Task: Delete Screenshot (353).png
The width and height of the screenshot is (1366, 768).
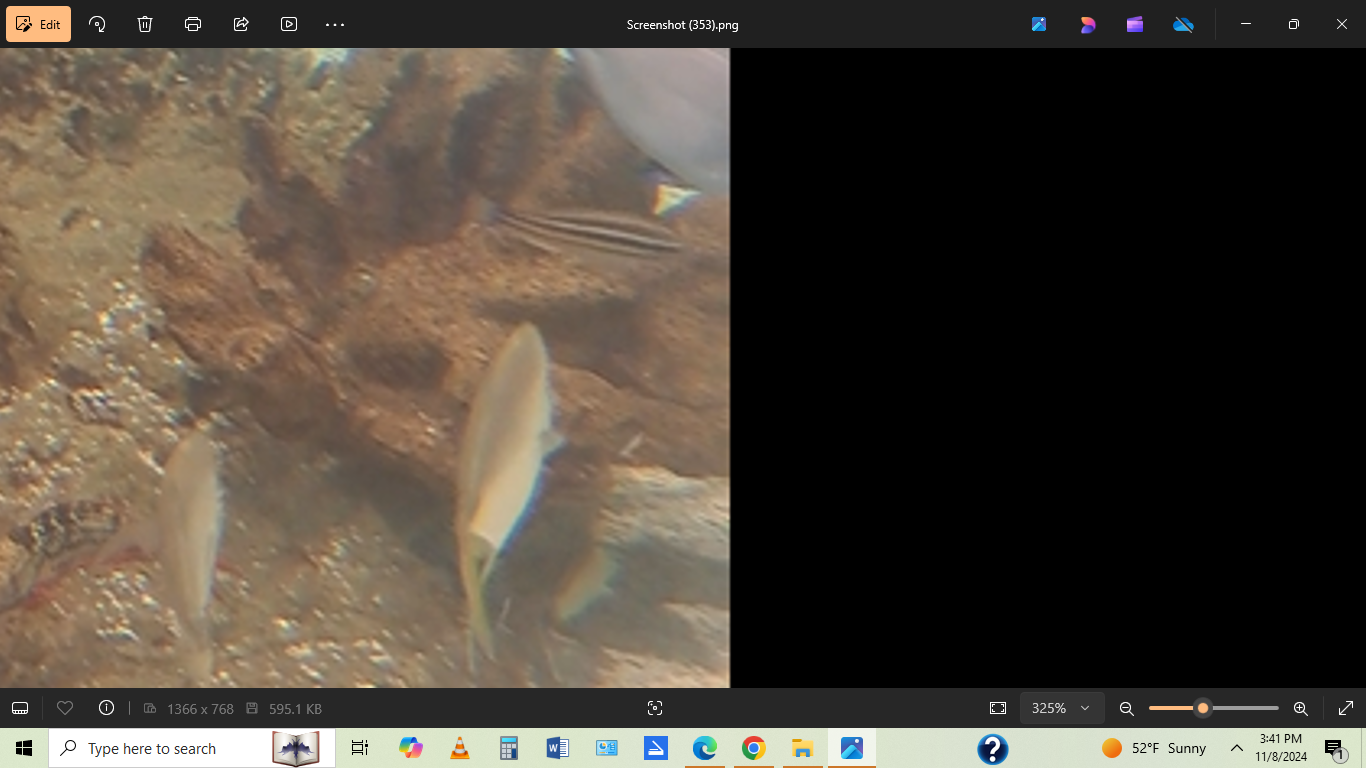Action: [144, 24]
